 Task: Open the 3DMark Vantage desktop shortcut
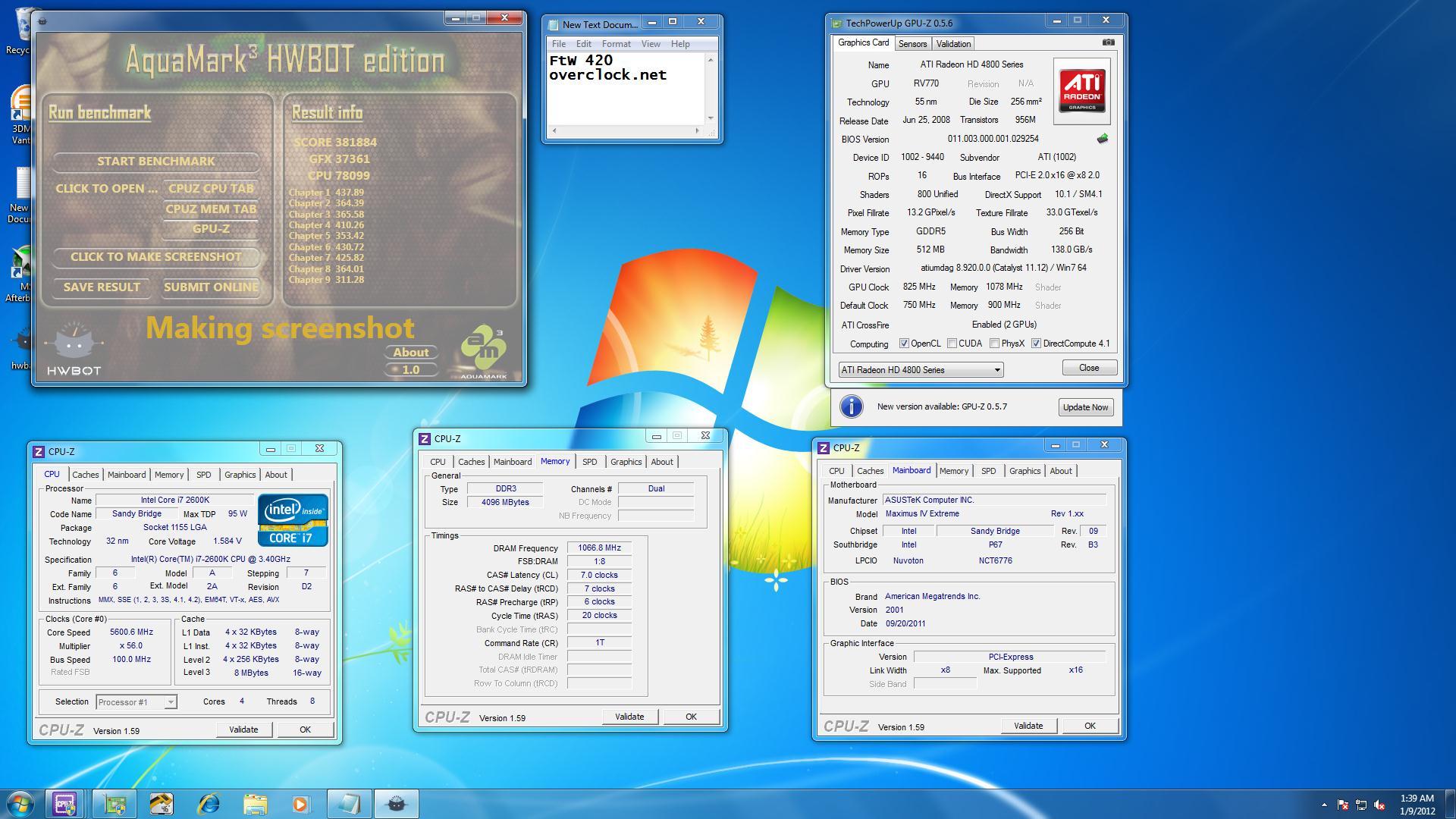pos(20,115)
